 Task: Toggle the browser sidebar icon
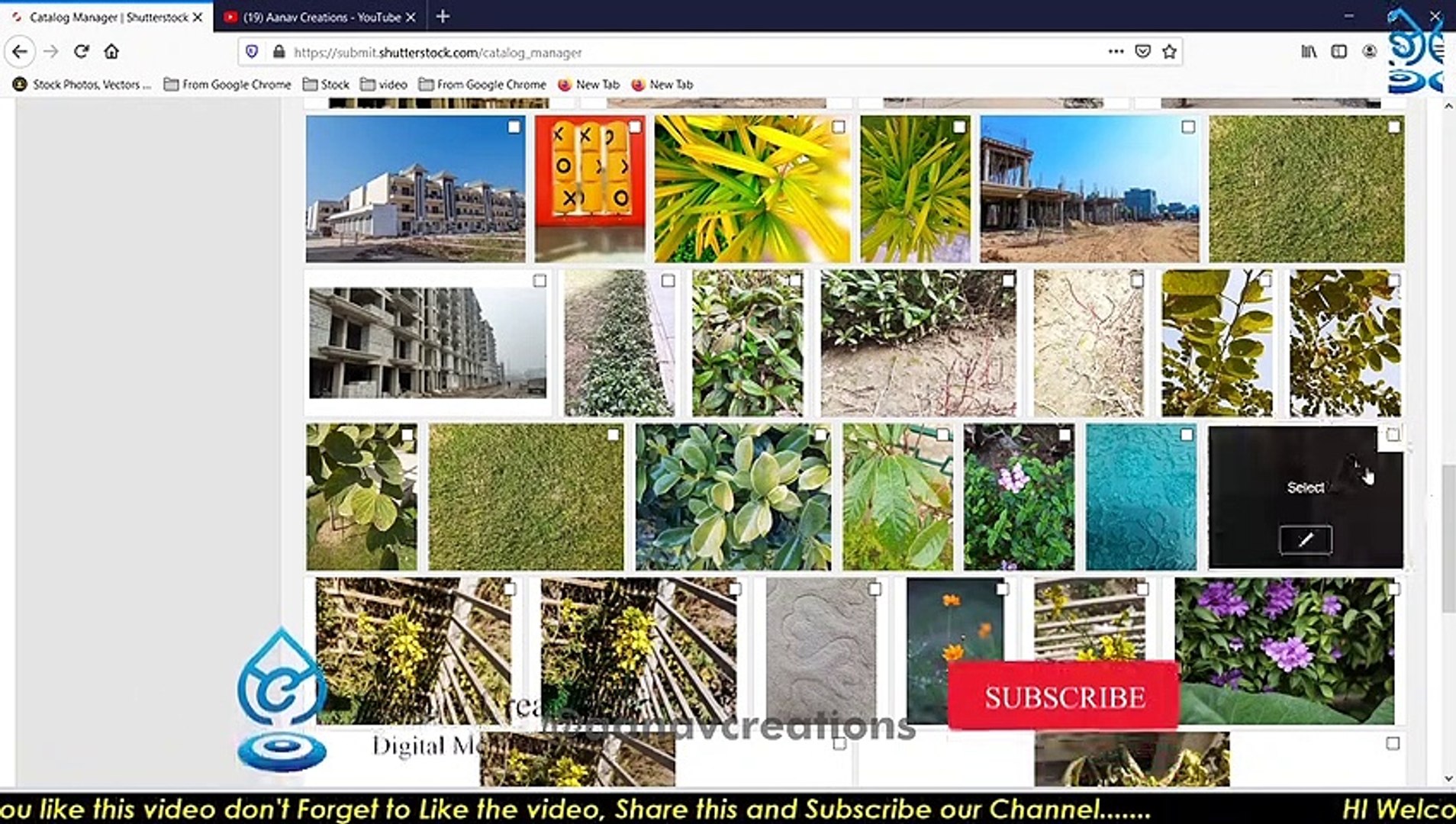1338,52
